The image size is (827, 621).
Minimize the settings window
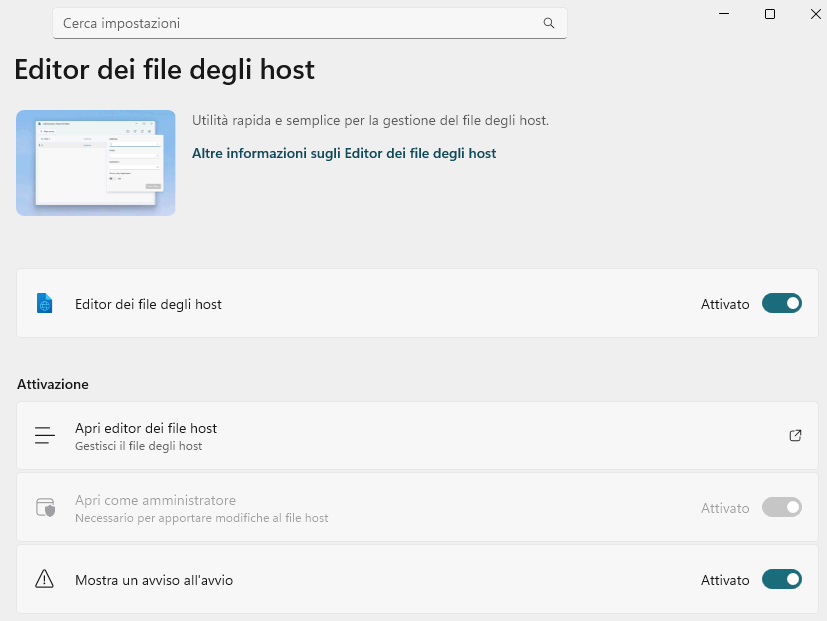point(724,14)
